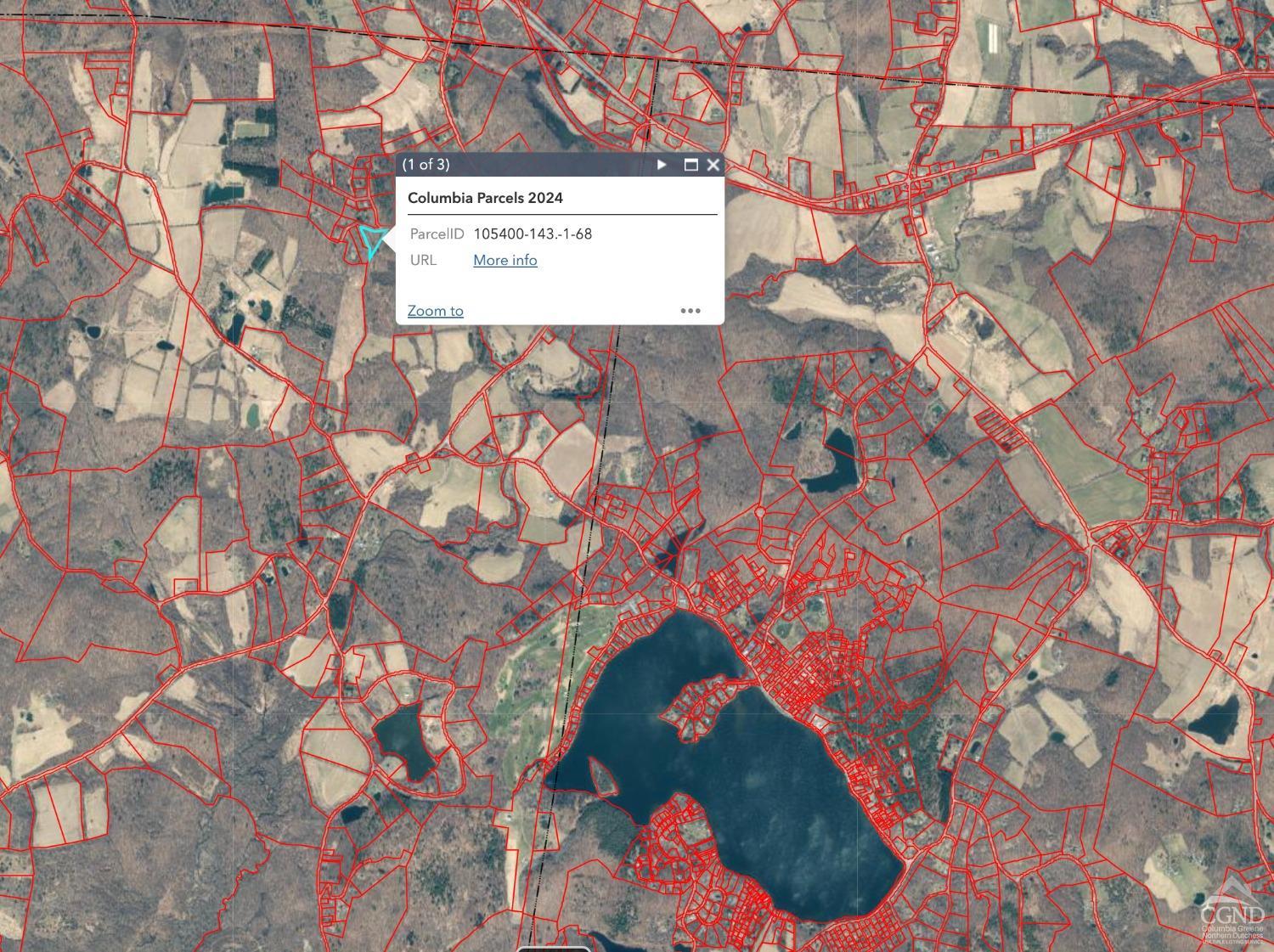
Task: Open the More info link
Action: [x=505, y=260]
